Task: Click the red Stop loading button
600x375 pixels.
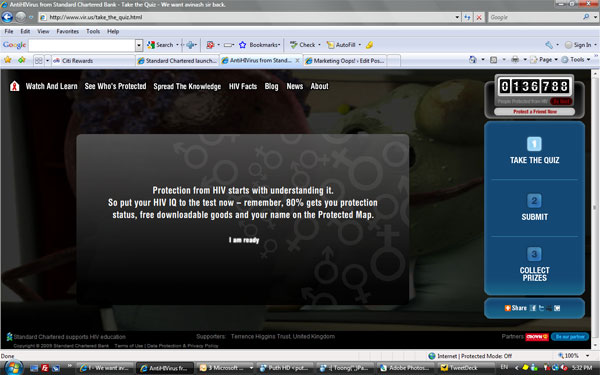Action: pyautogui.click(x=479, y=17)
